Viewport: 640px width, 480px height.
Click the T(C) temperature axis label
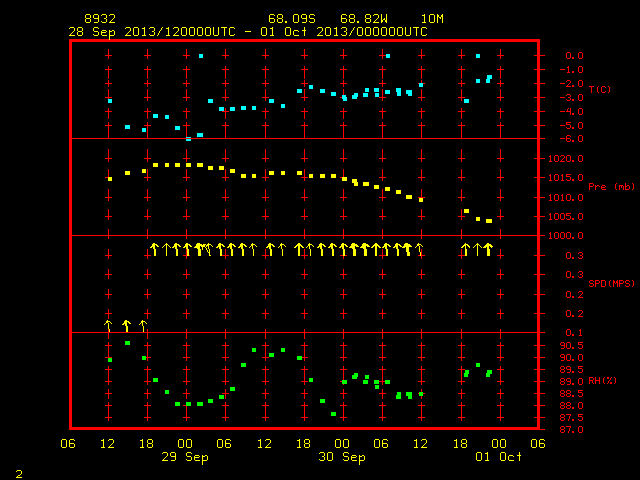pos(600,89)
